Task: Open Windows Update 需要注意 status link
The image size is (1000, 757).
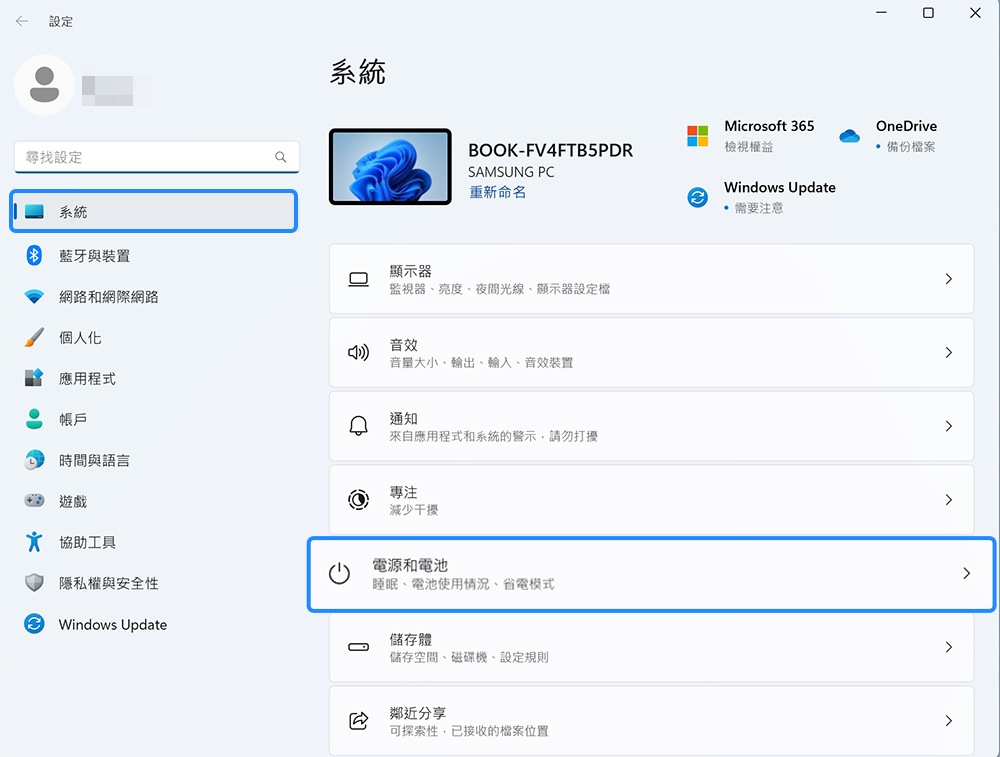Action: (758, 208)
